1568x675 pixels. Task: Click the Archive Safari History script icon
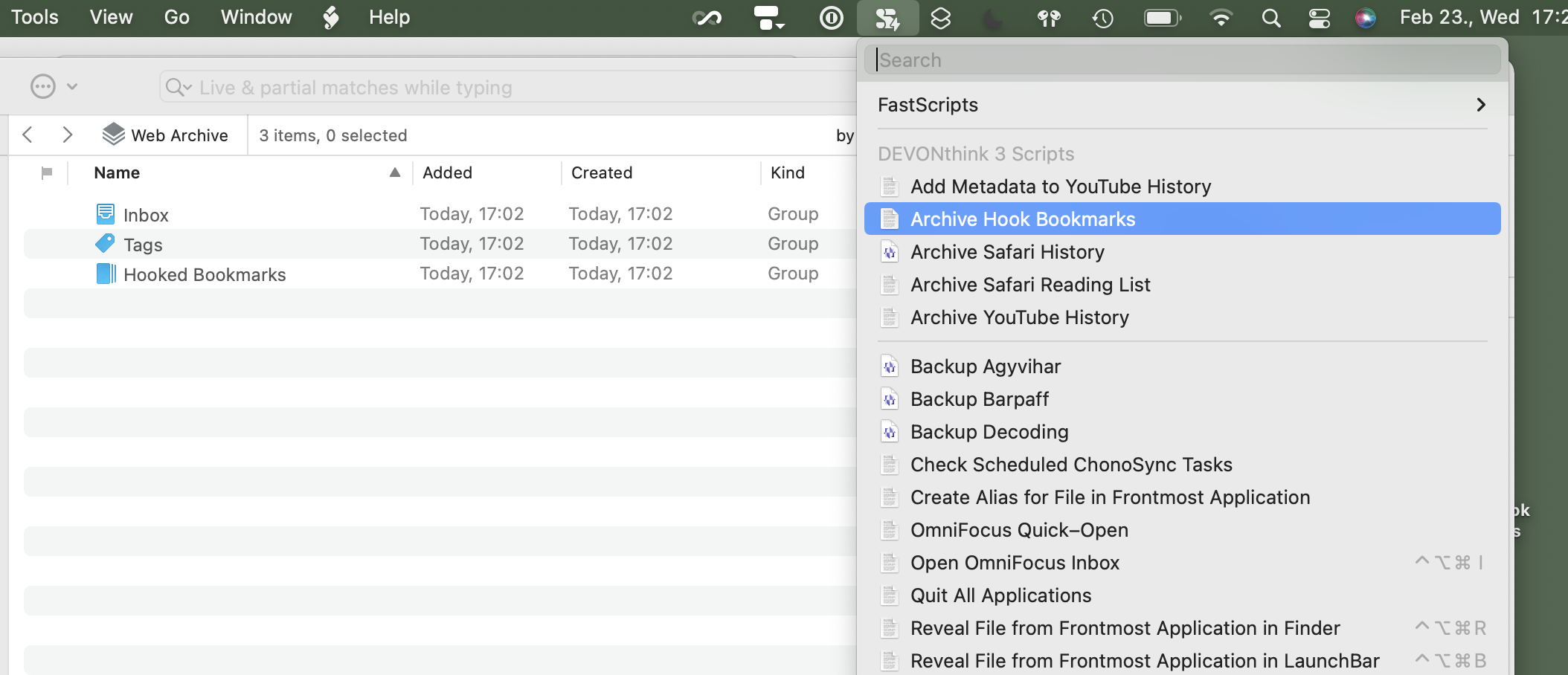click(890, 252)
